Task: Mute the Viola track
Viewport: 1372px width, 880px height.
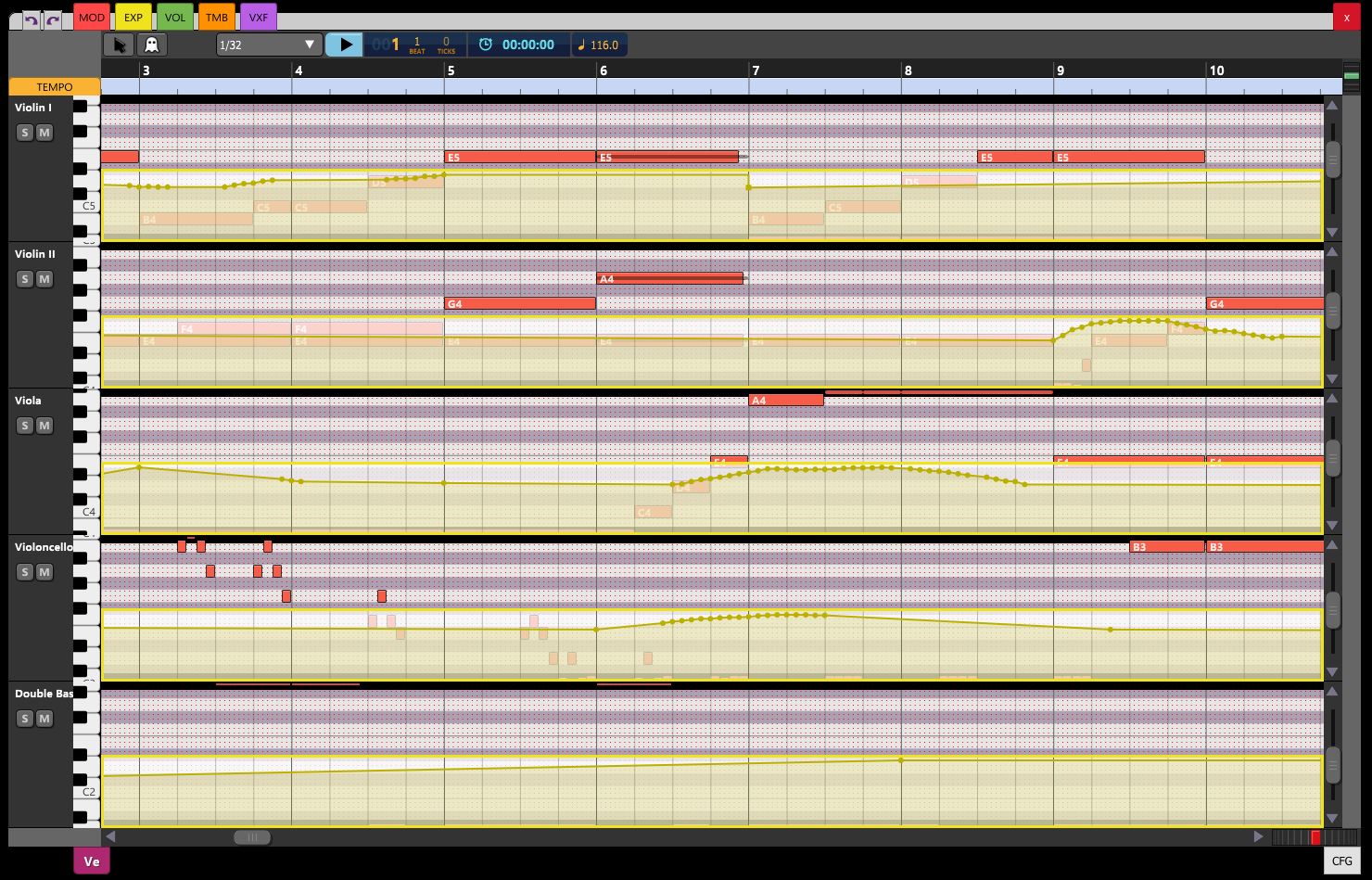Action: pyautogui.click(x=43, y=425)
